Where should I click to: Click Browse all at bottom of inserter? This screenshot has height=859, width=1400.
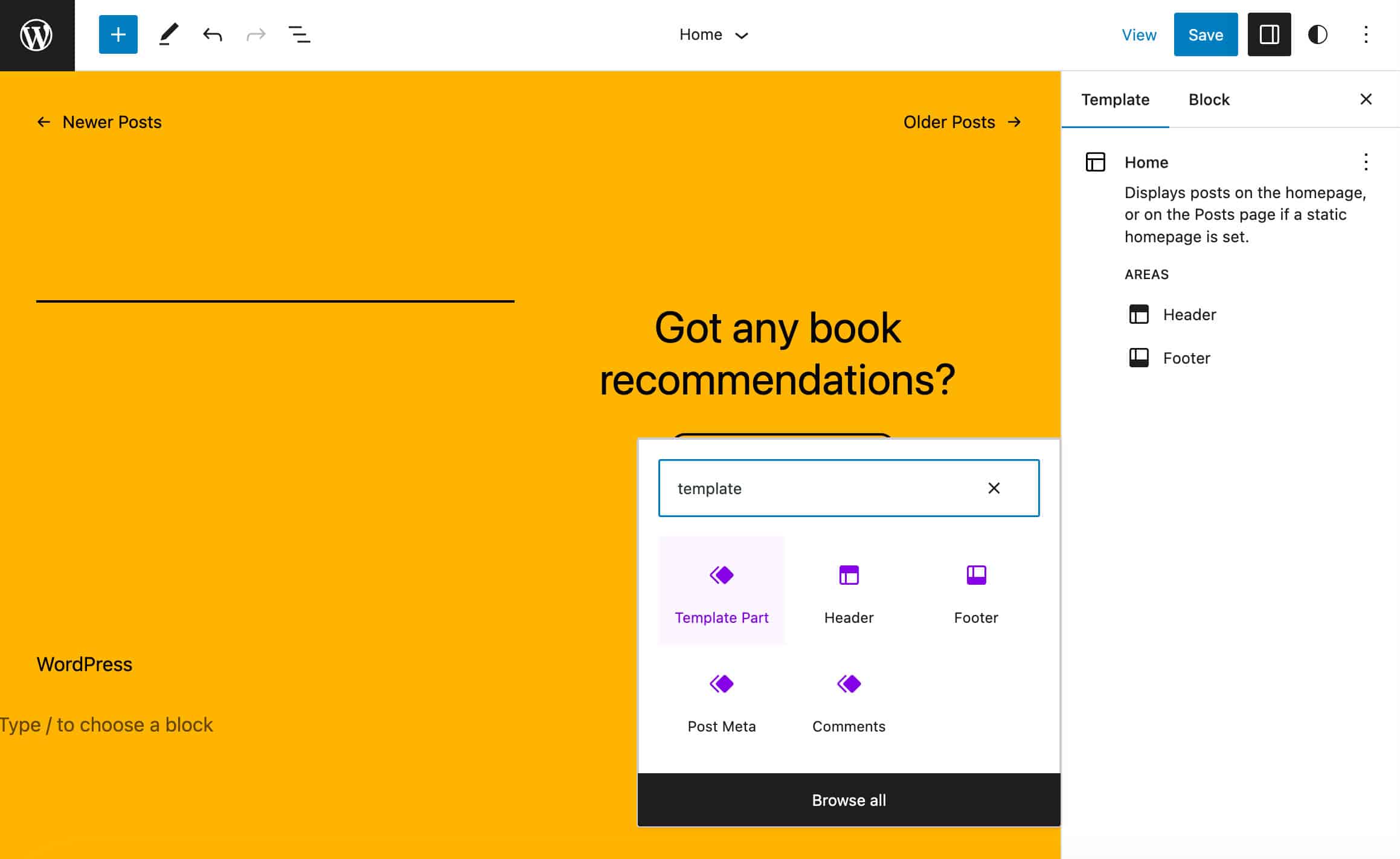(849, 800)
